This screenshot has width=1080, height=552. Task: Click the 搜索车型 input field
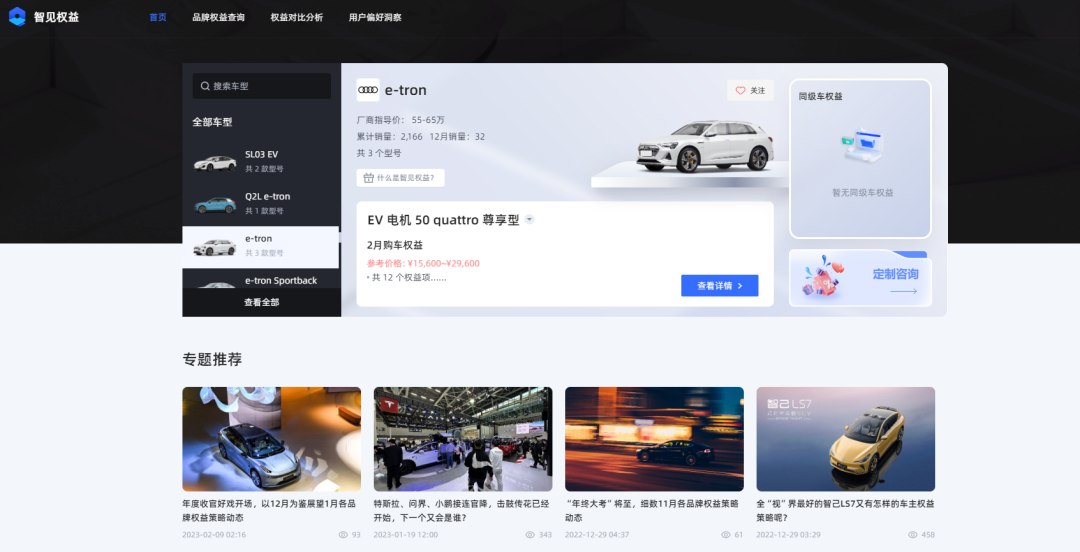(x=262, y=86)
